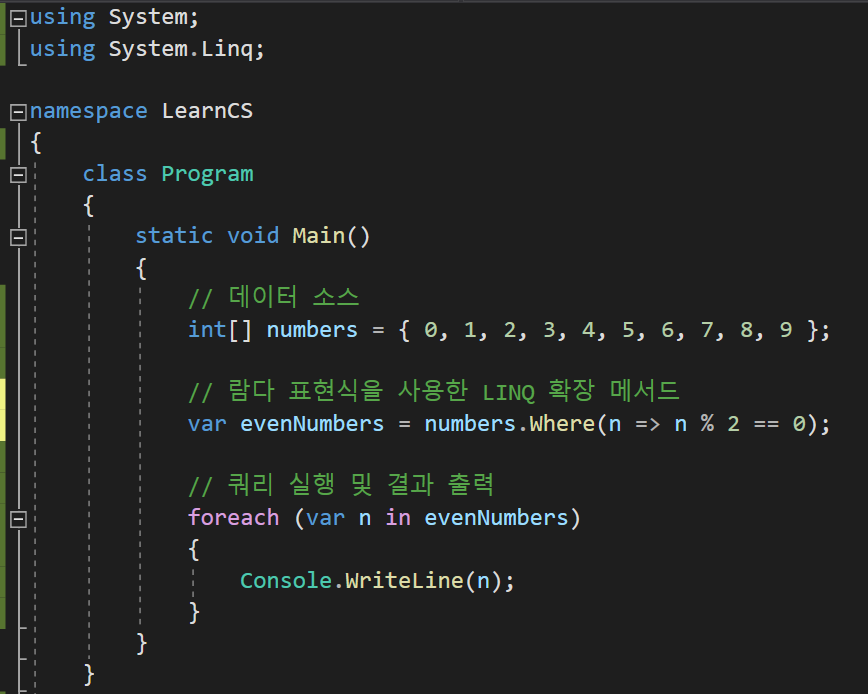868x694 pixels.
Task: Click the LINQ 확장 메서드 comment line
Action: point(434,391)
